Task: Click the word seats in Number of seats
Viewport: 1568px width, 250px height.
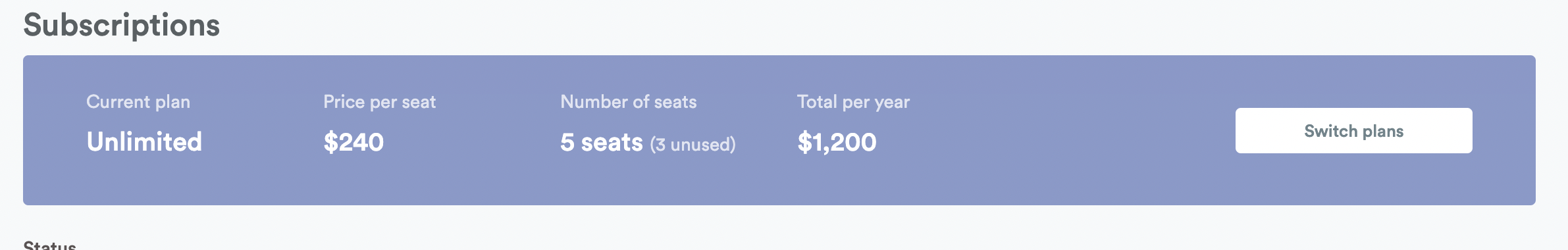Action: (x=675, y=103)
